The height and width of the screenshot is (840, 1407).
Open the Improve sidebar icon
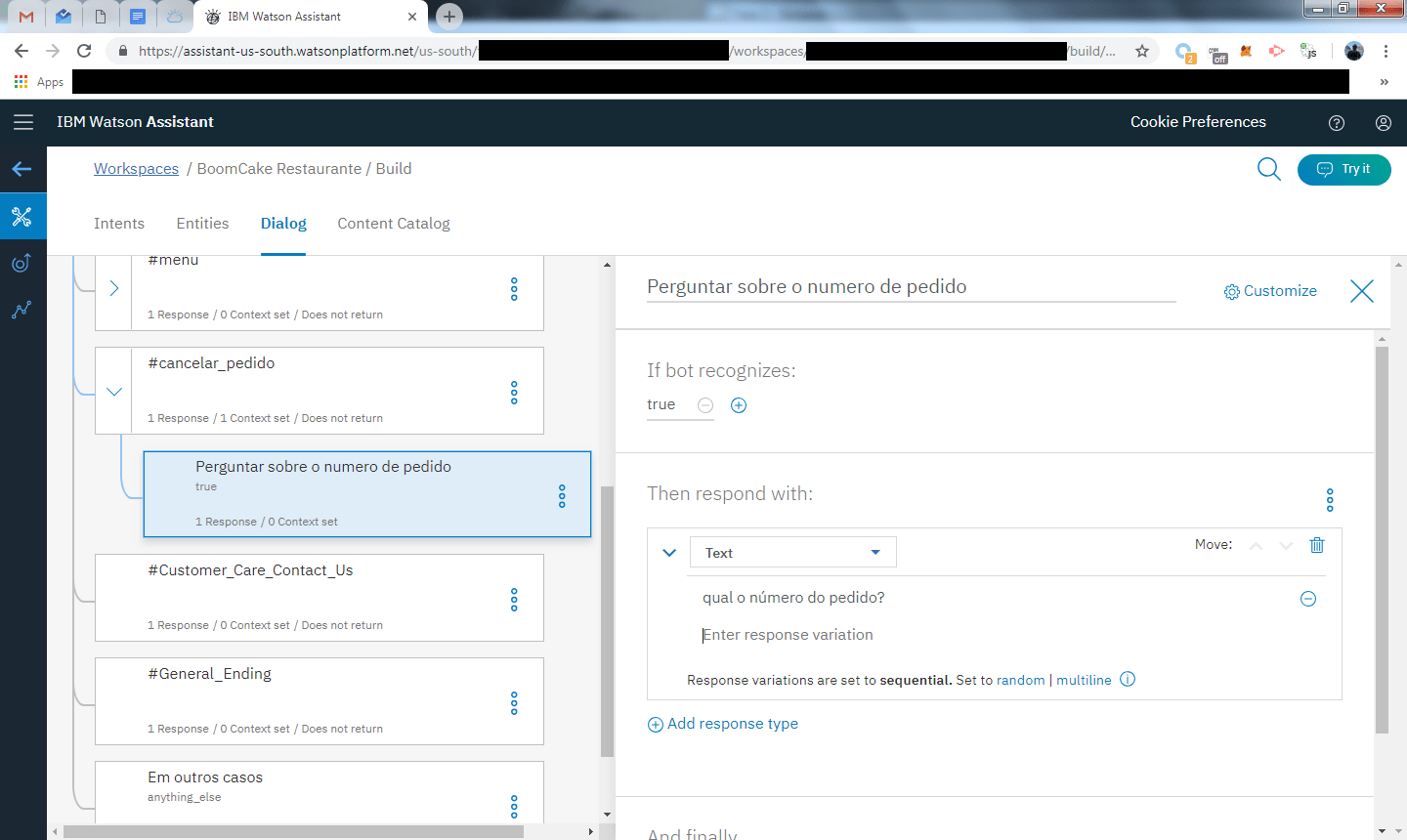pyautogui.click(x=21, y=263)
